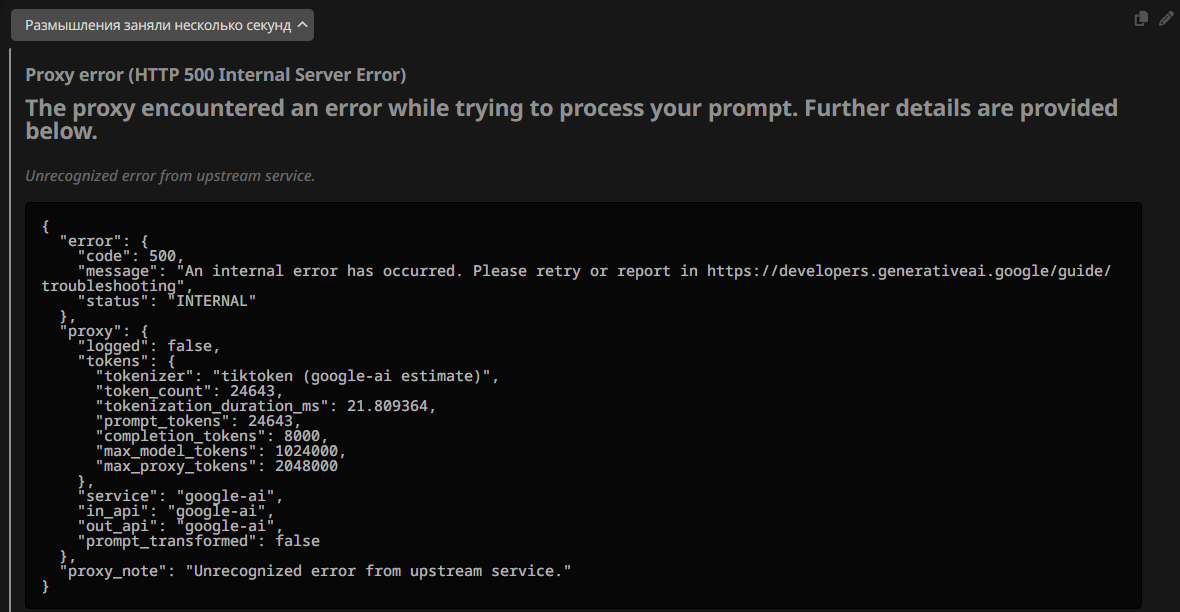Image resolution: width=1180 pixels, height=612 pixels.
Task: Click the "Proxy error (HTTP 500 Internal Server Error)" heading
Action: [x=216, y=75]
